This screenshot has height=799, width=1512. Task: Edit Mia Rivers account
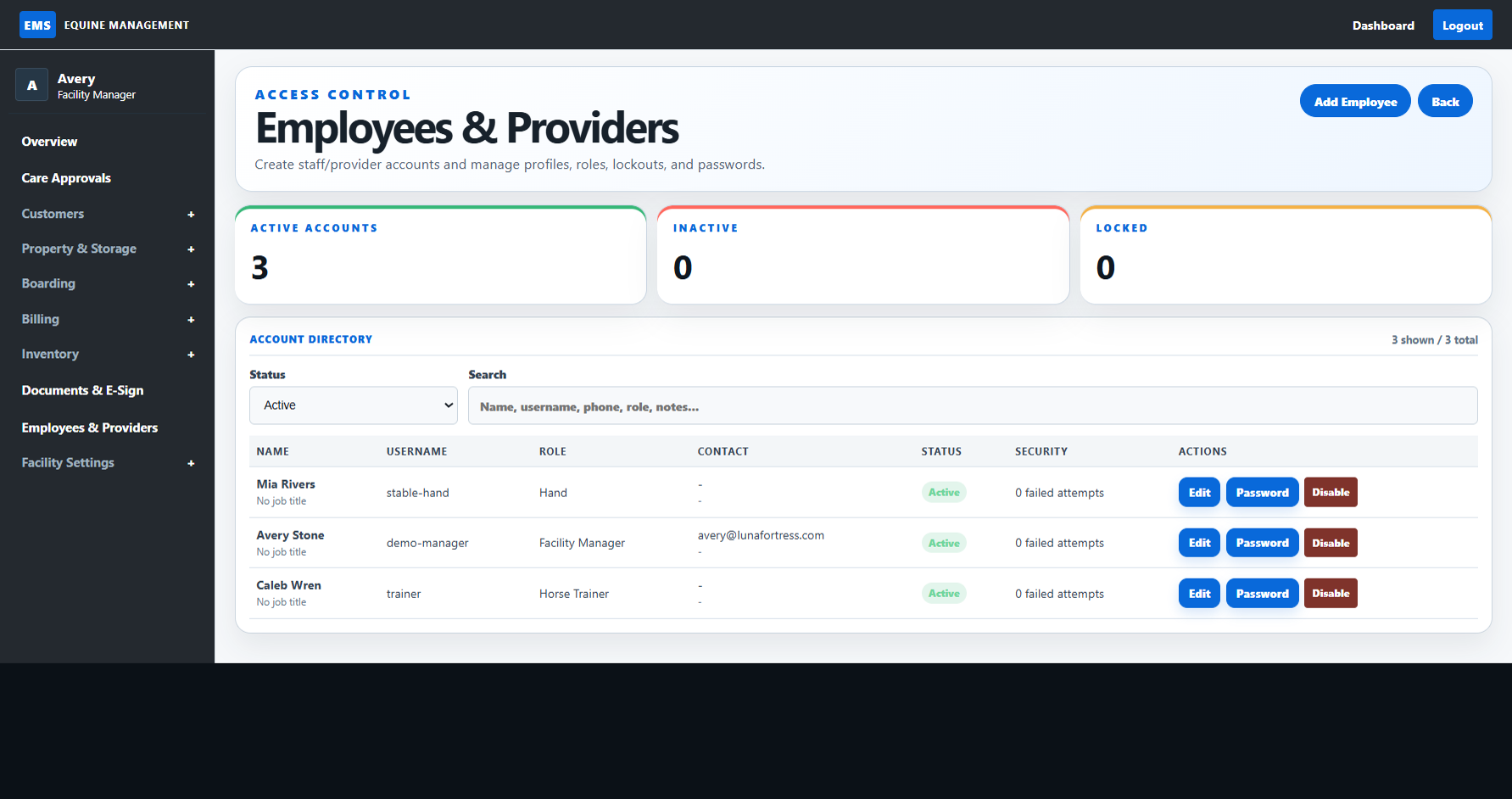click(x=1199, y=492)
